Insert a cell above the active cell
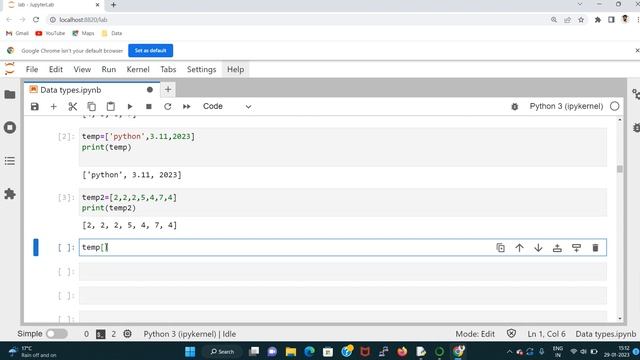This screenshot has height=360, width=640. 557,248
